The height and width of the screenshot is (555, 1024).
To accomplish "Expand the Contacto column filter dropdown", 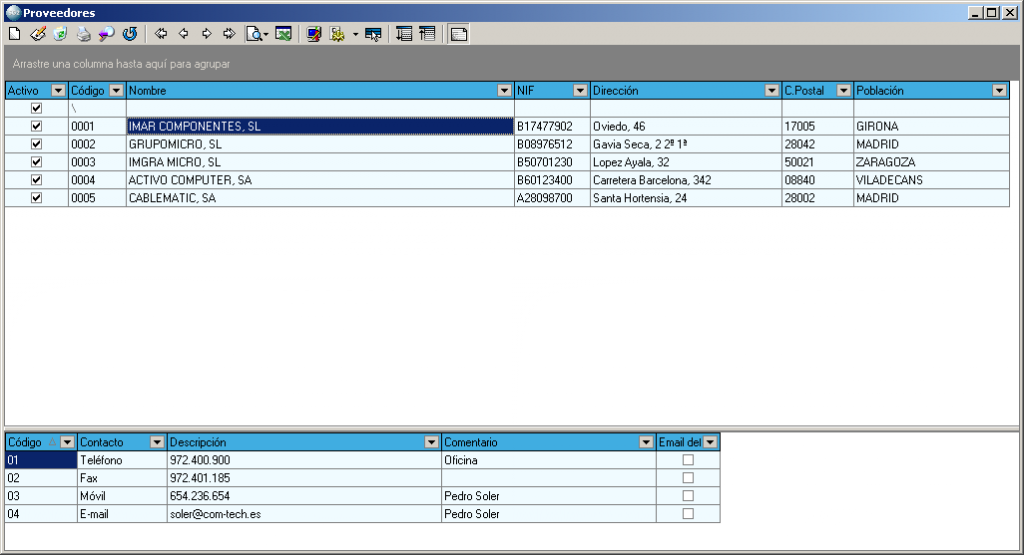I will (157, 442).
